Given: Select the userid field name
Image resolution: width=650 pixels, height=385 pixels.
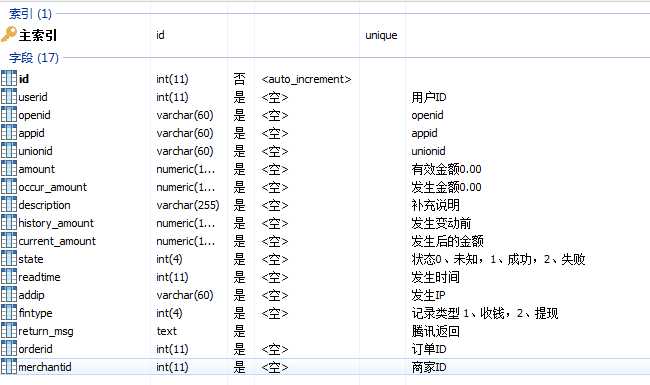Looking at the screenshot, I should point(33,97).
